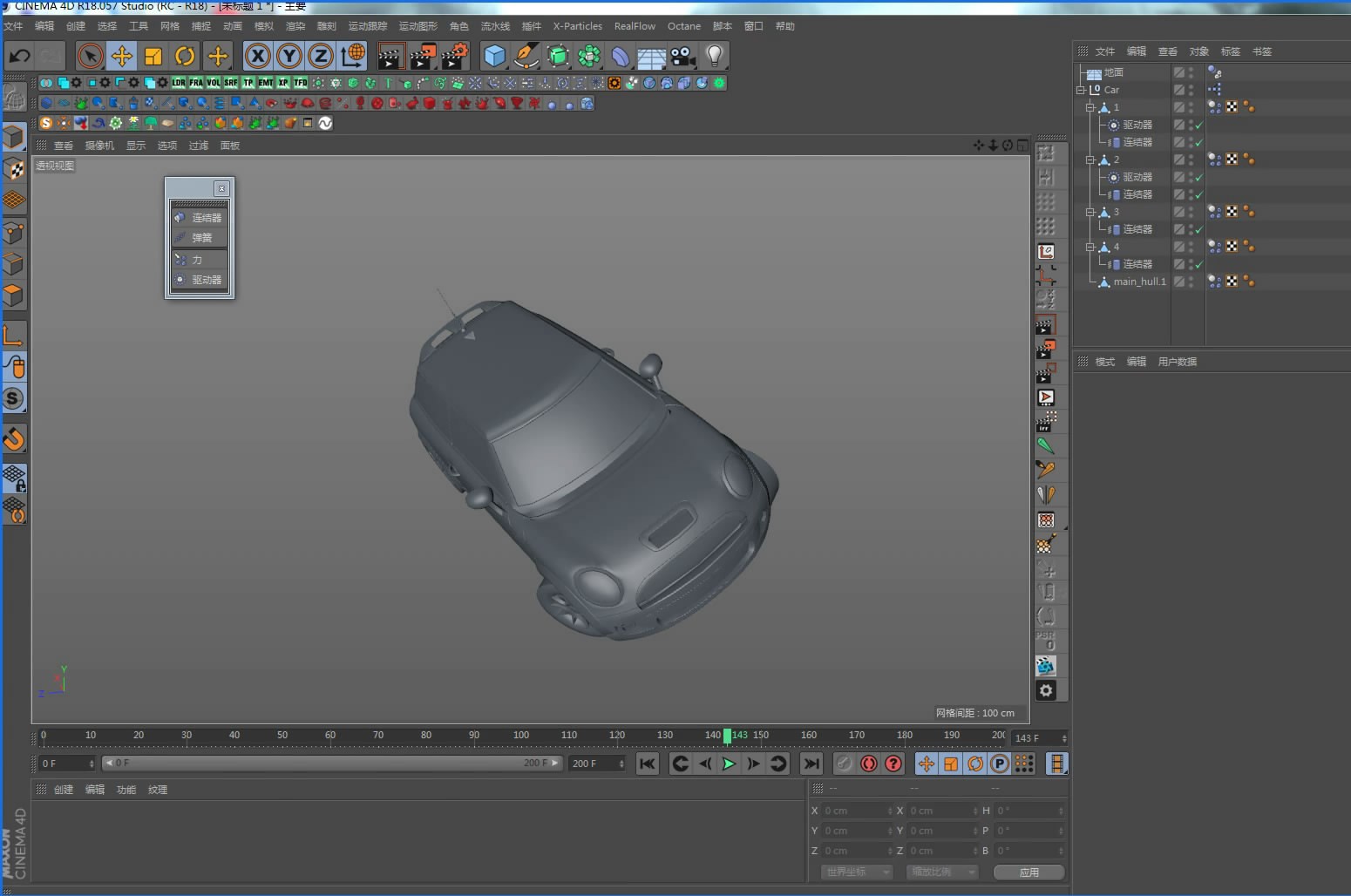Collapse object 3 in hierarchy

pyautogui.click(x=1090, y=212)
